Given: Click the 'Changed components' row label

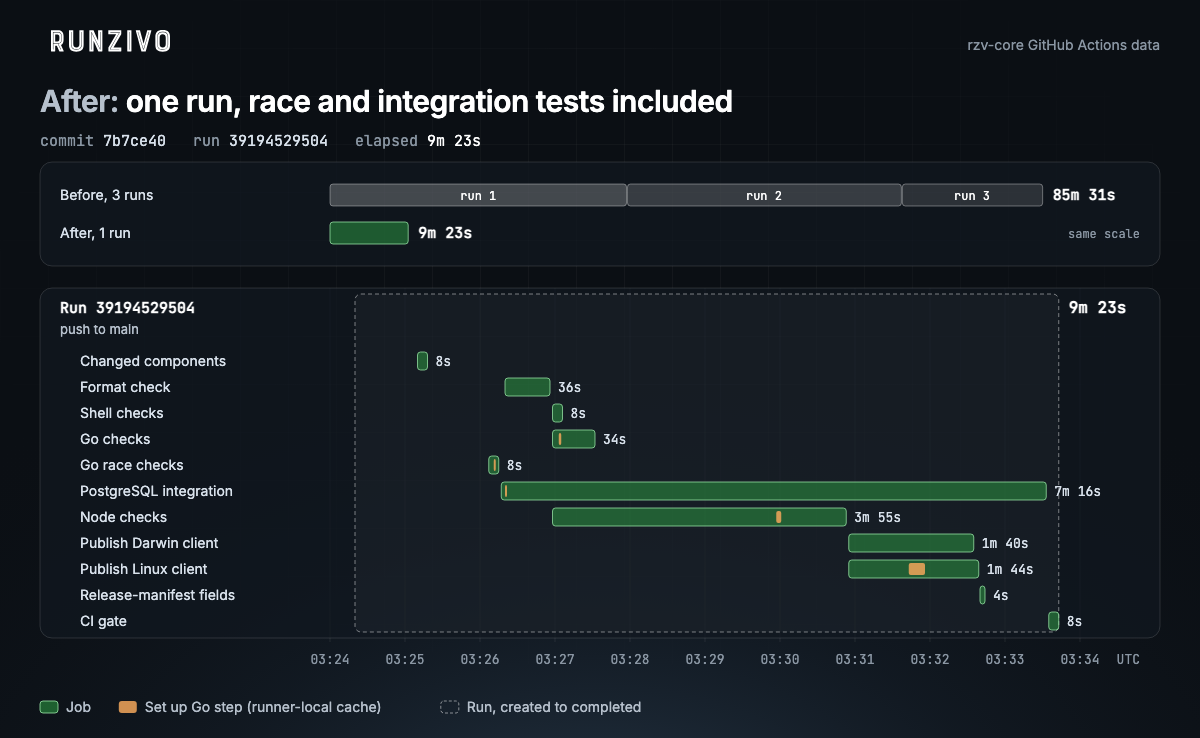Looking at the screenshot, I should [153, 361].
